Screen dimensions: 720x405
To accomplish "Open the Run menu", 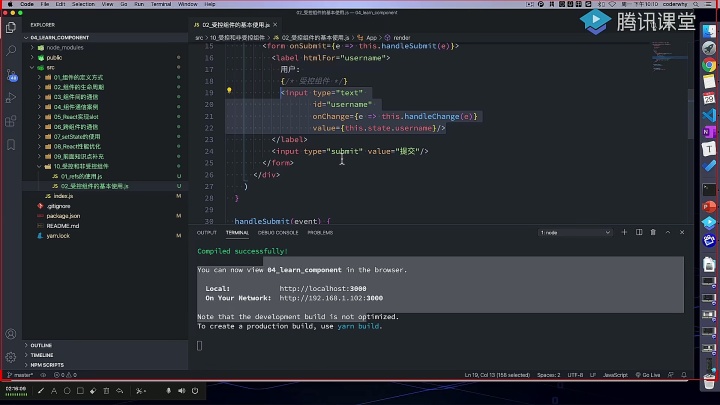I will pos(139,4).
